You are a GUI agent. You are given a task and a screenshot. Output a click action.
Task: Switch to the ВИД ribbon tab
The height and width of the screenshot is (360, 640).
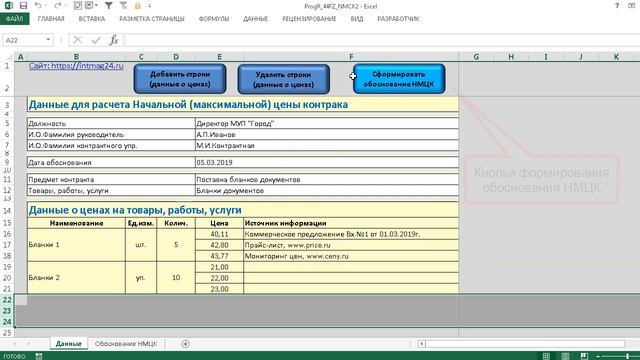[357, 19]
